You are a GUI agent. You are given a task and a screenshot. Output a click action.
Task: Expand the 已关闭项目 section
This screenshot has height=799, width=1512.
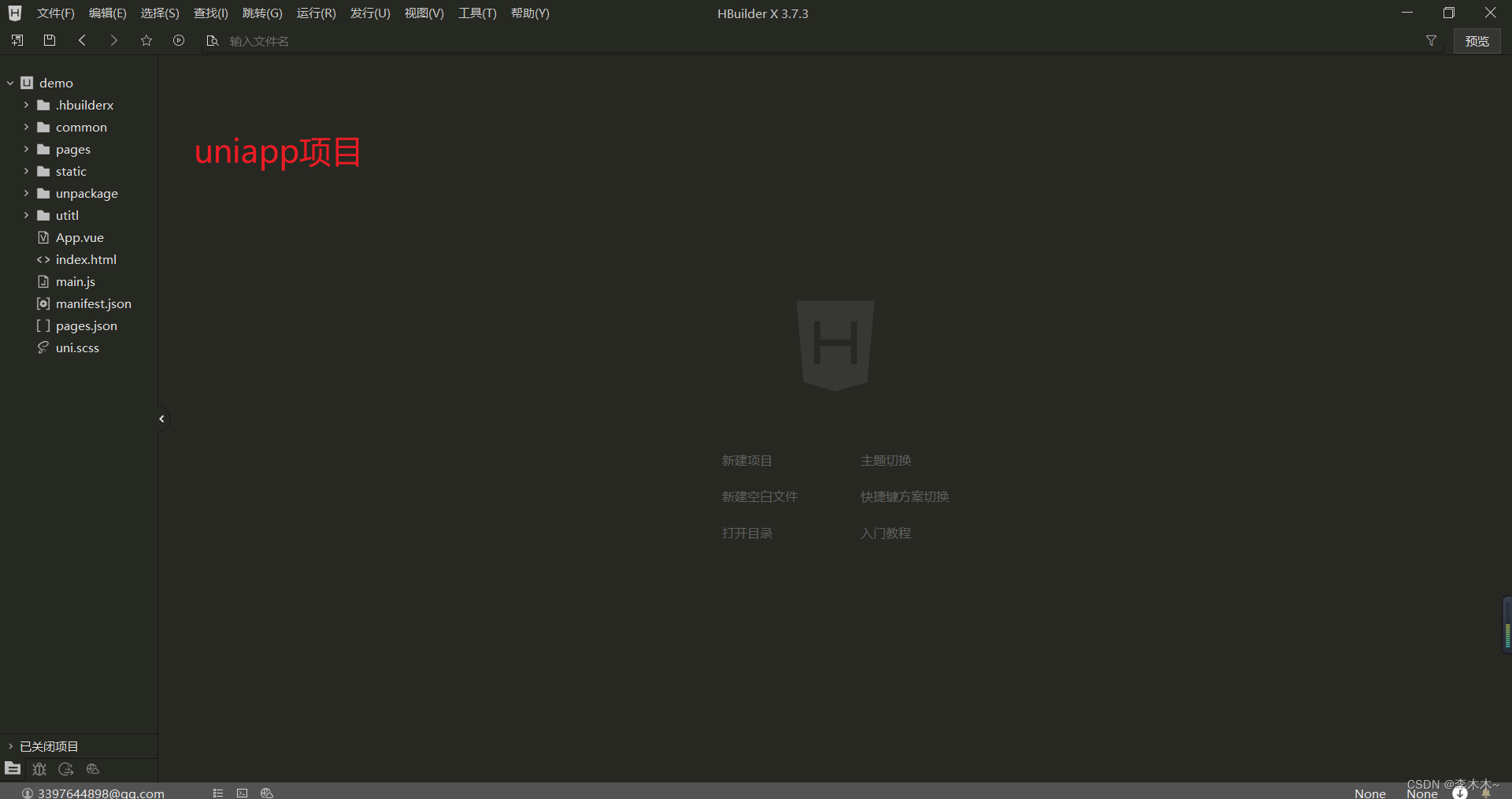pos(10,746)
